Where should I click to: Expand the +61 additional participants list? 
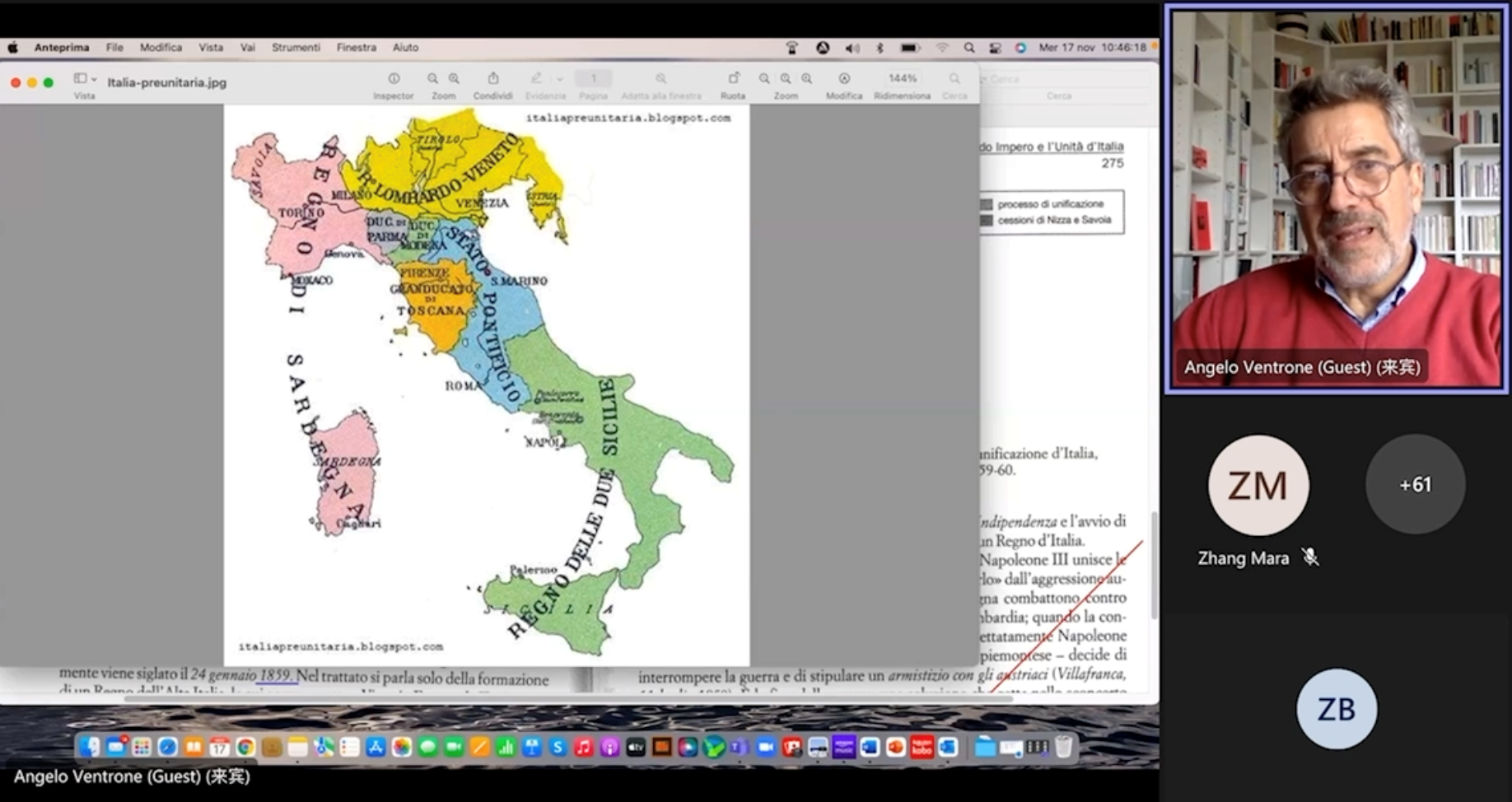pos(1415,484)
